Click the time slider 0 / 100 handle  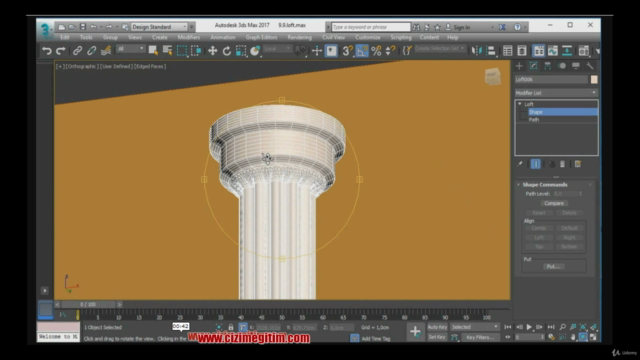pos(88,304)
